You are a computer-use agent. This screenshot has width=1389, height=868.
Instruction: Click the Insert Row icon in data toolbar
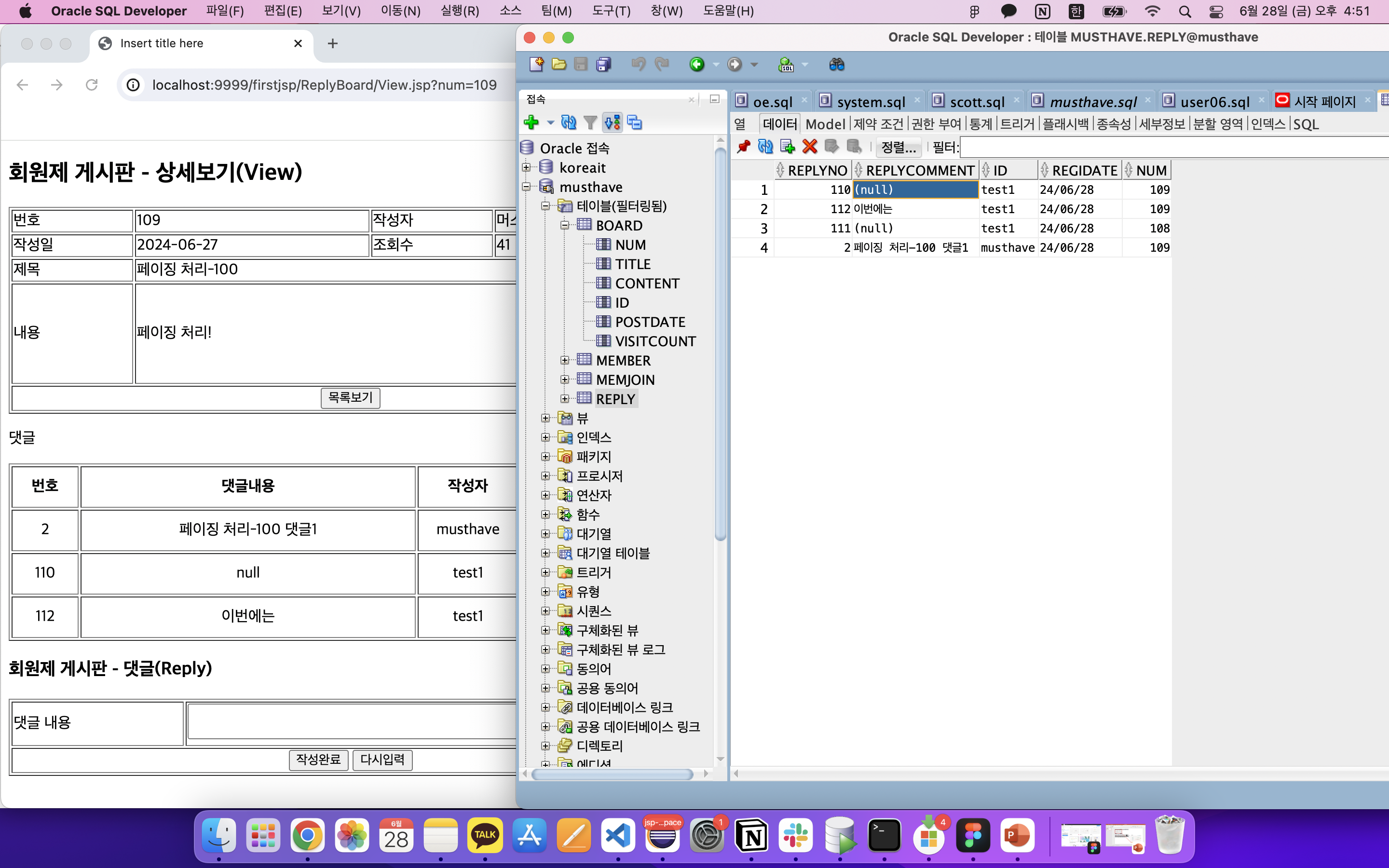pos(788,147)
